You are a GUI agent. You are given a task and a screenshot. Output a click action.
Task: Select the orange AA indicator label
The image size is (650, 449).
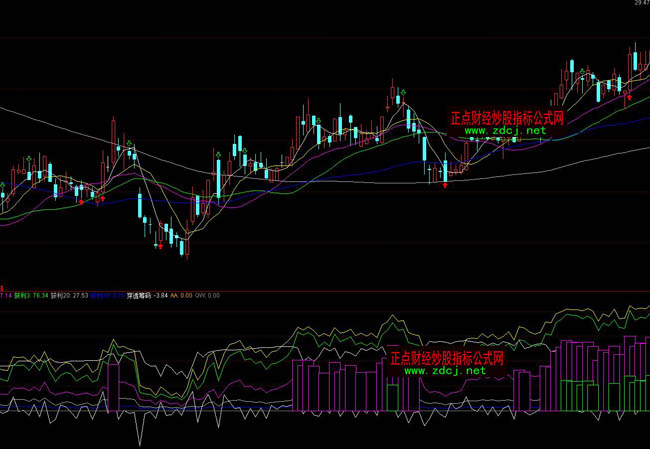(x=181, y=295)
